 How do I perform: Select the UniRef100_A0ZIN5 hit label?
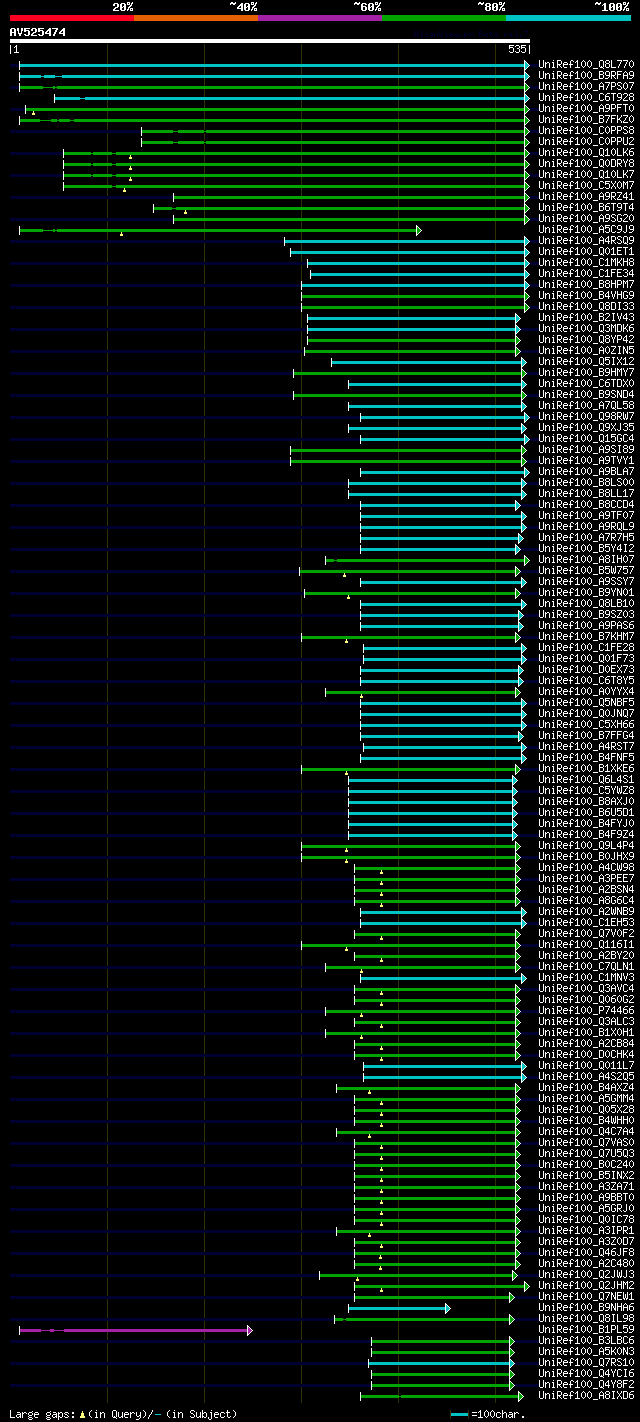pyautogui.click(x=586, y=351)
